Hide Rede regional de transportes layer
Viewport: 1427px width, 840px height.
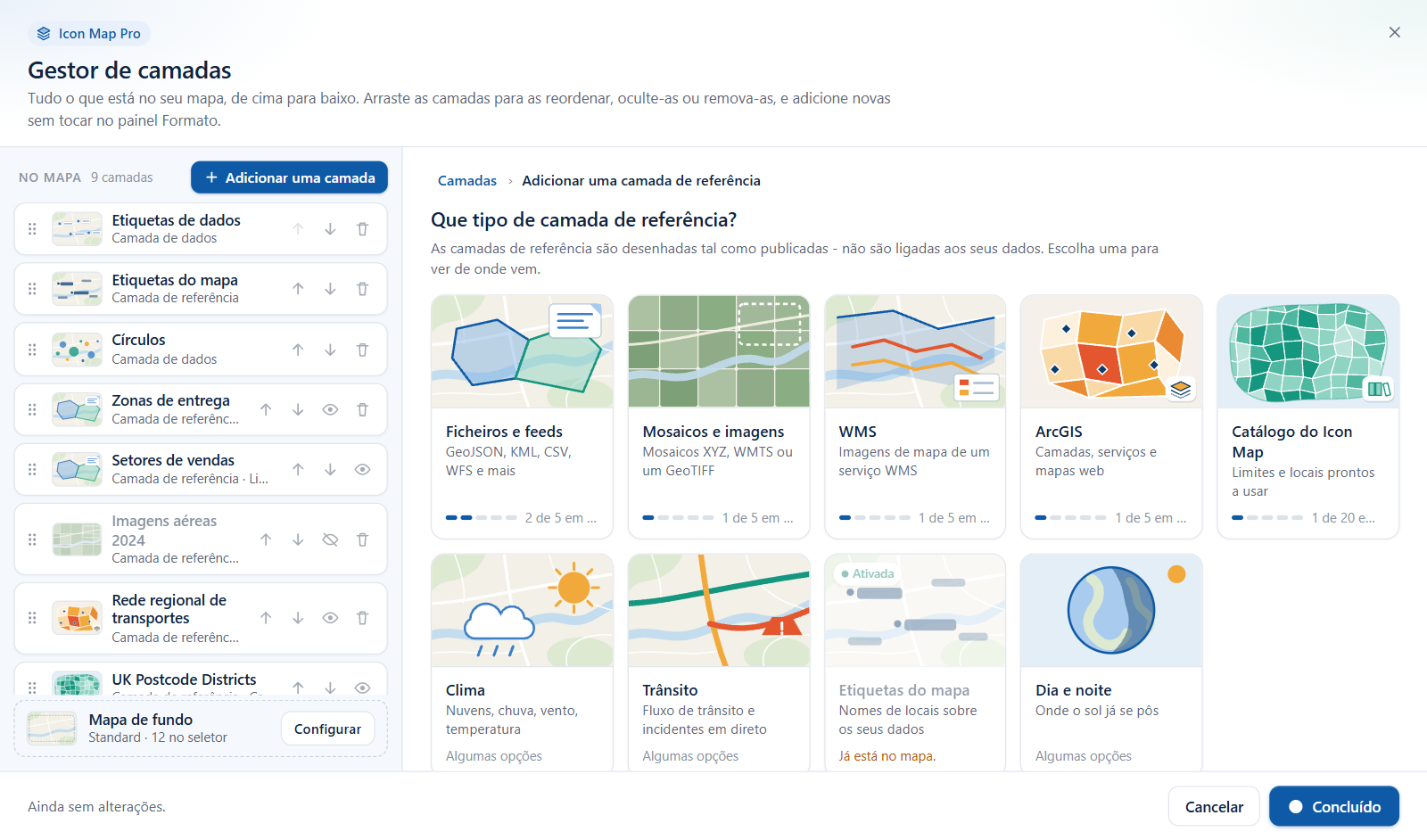pyautogui.click(x=330, y=618)
